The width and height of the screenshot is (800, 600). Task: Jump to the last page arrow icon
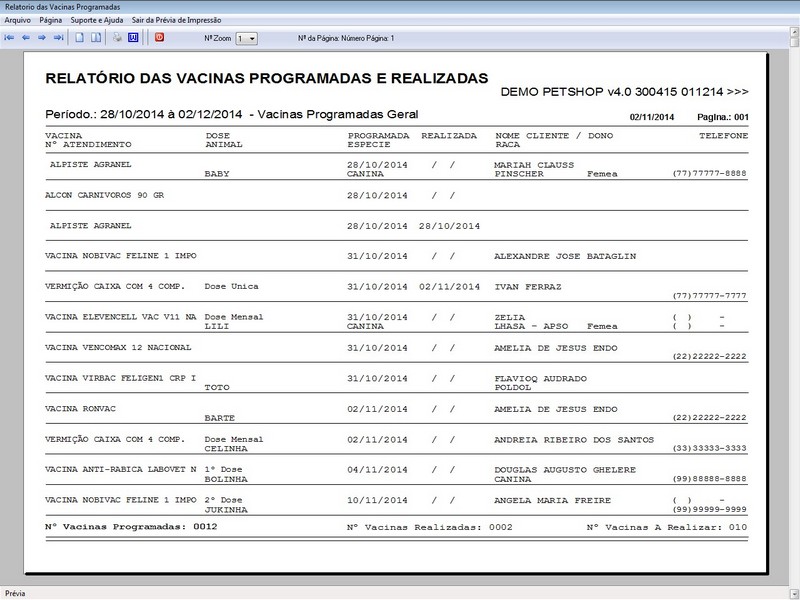[59, 38]
